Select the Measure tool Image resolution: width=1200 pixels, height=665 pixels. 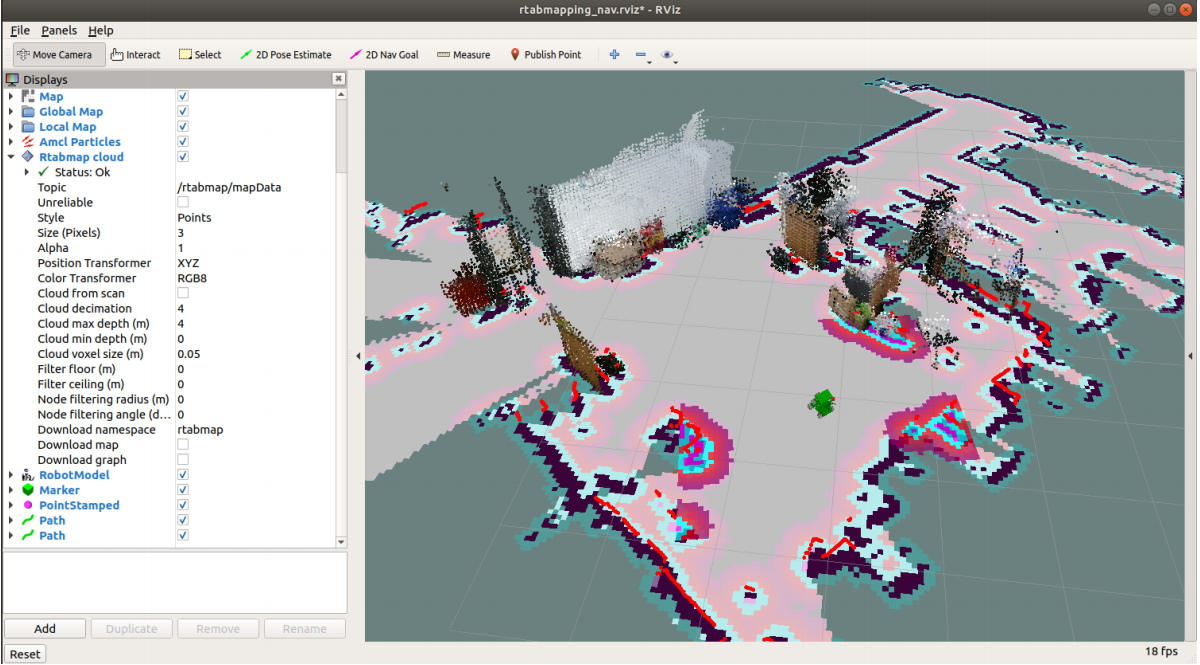464,55
